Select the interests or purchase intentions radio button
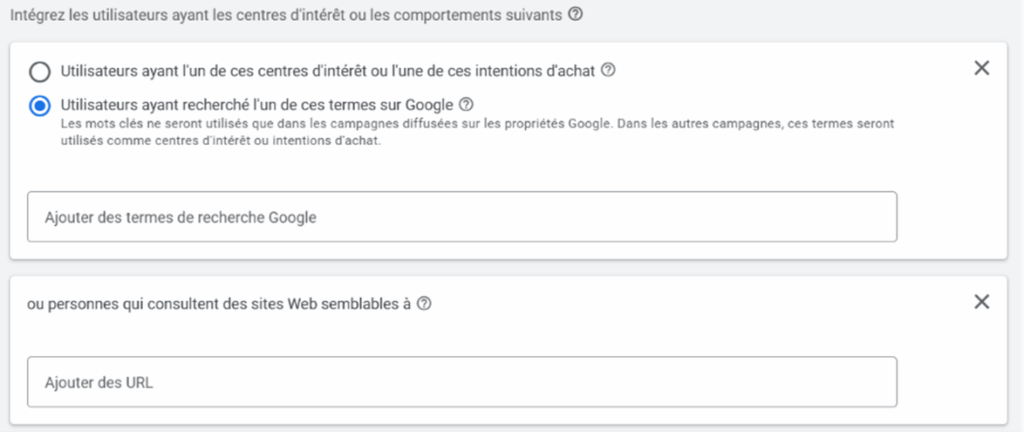Image resolution: width=1024 pixels, height=432 pixels. (40, 72)
